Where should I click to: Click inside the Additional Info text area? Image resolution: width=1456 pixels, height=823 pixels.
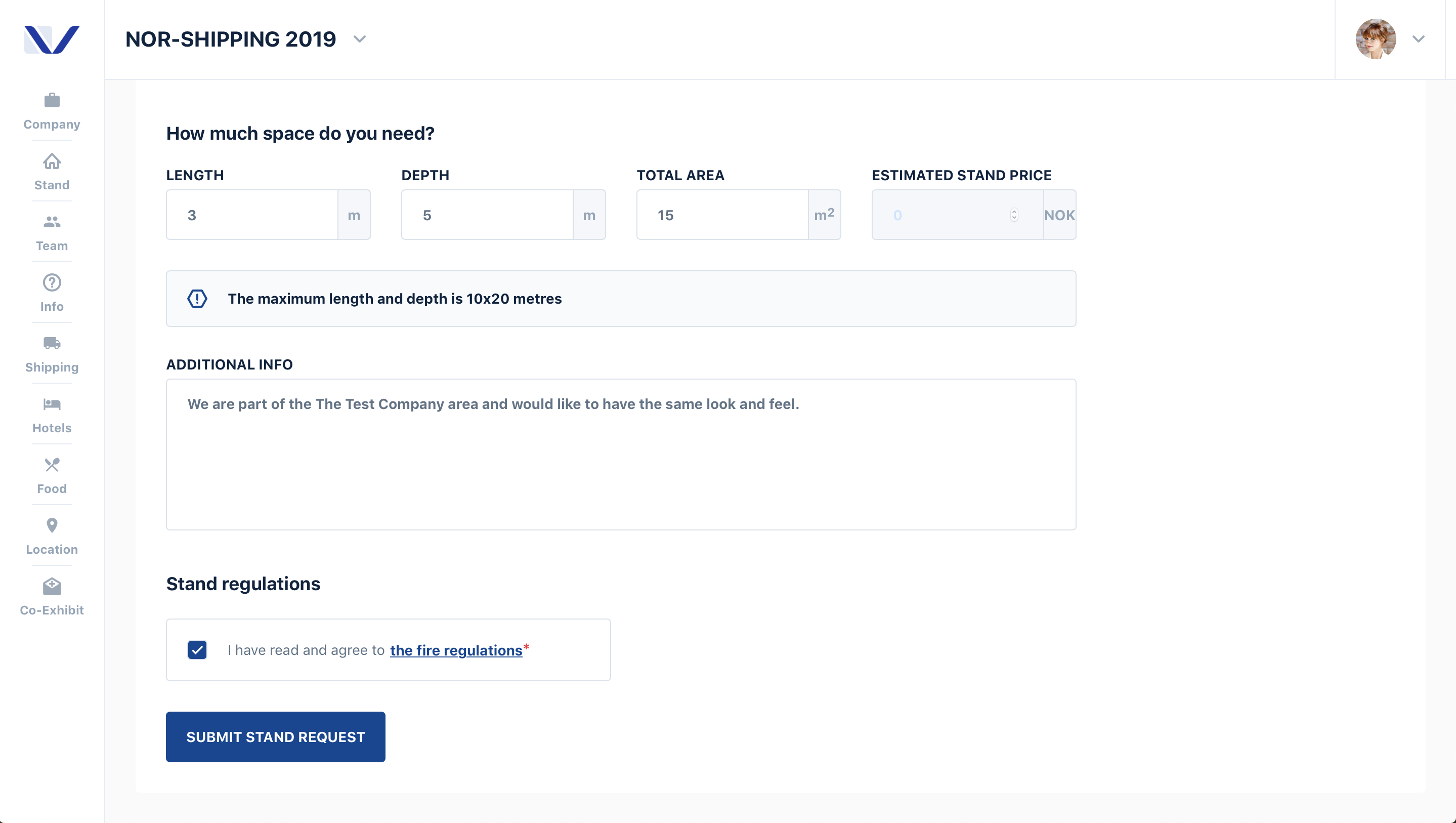point(621,454)
